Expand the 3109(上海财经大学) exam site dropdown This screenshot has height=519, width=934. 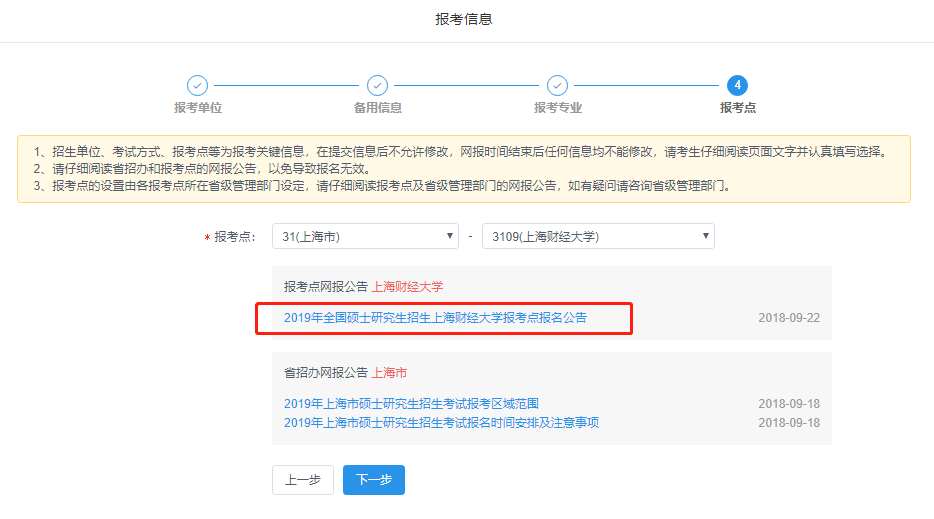coord(597,237)
